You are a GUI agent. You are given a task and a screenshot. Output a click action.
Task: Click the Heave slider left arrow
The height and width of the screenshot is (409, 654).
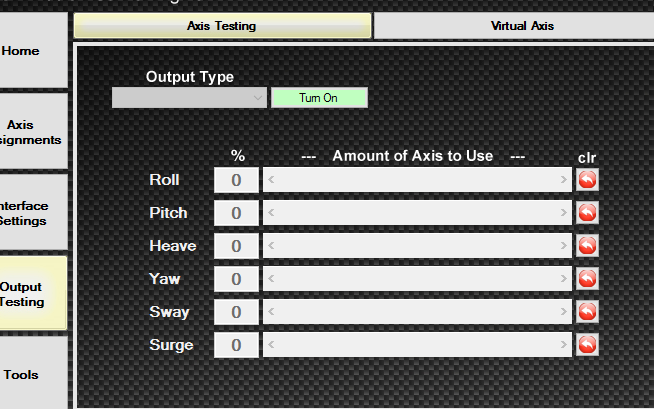[271, 246]
